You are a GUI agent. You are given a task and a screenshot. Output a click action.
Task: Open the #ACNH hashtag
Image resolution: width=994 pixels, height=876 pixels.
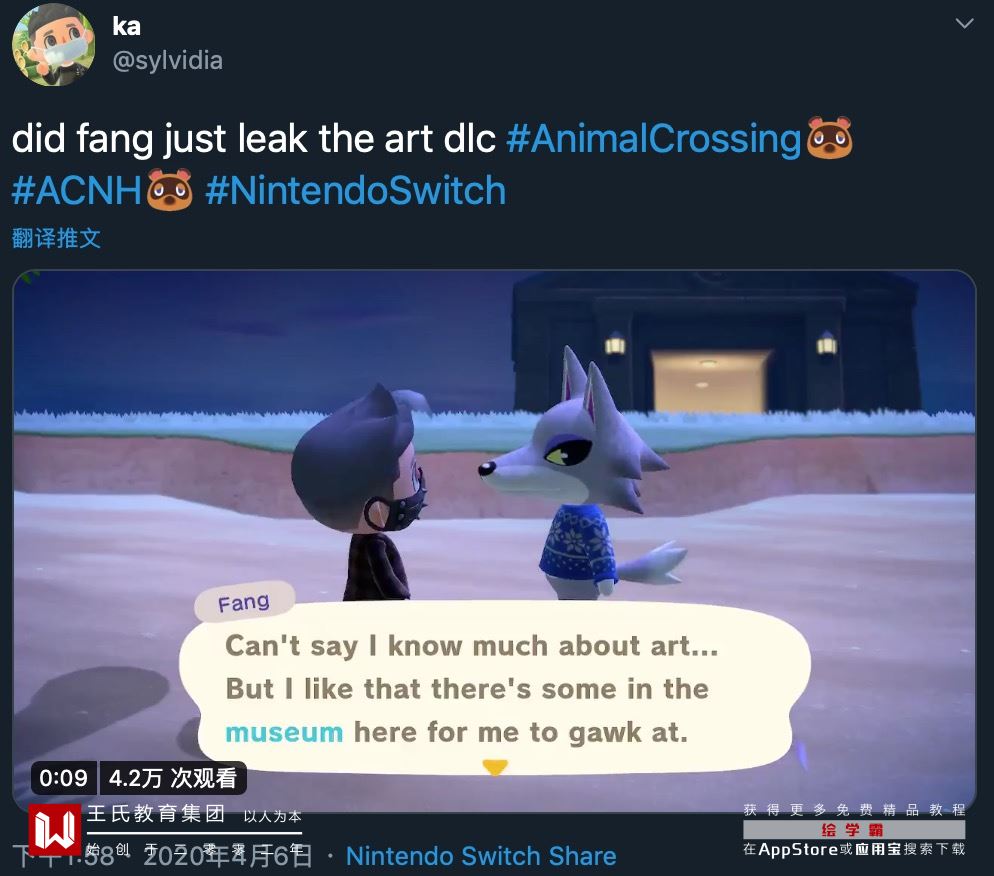(77, 190)
